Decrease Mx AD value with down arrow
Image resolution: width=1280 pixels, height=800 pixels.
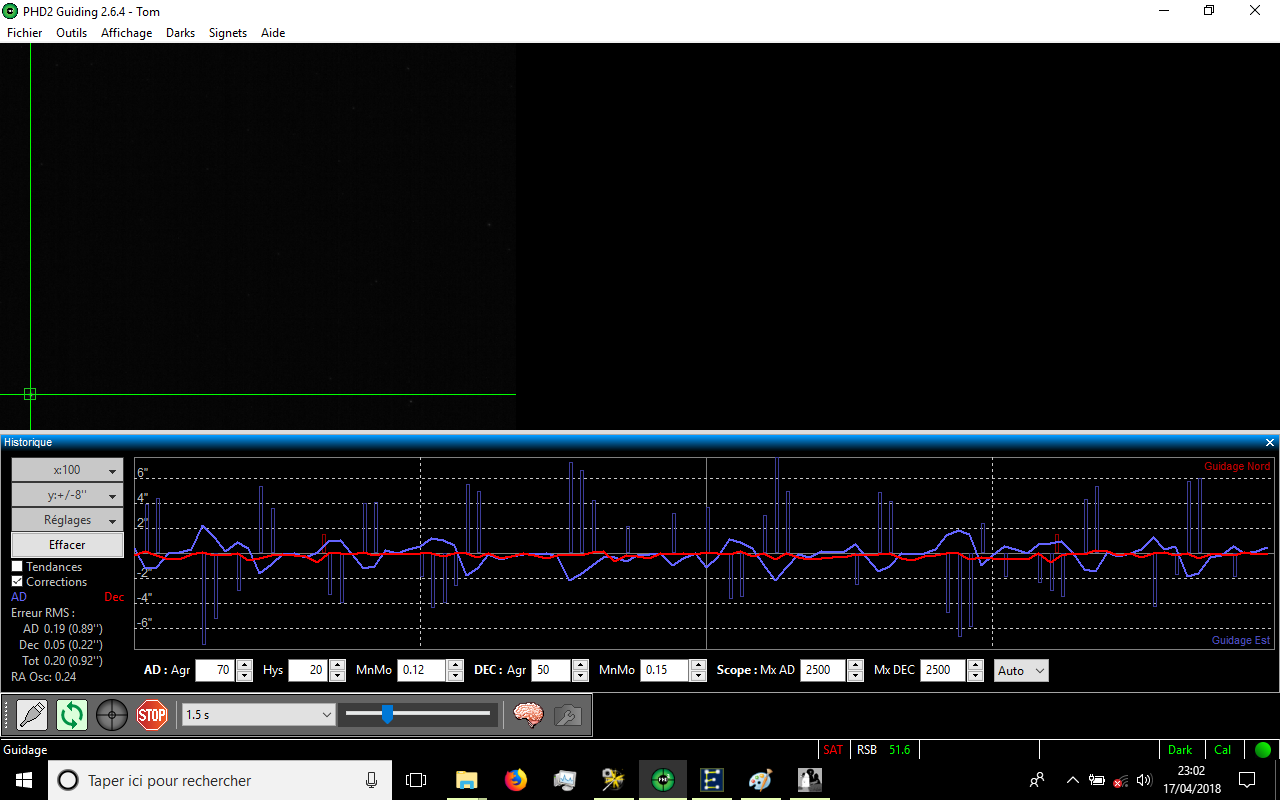coord(855,676)
